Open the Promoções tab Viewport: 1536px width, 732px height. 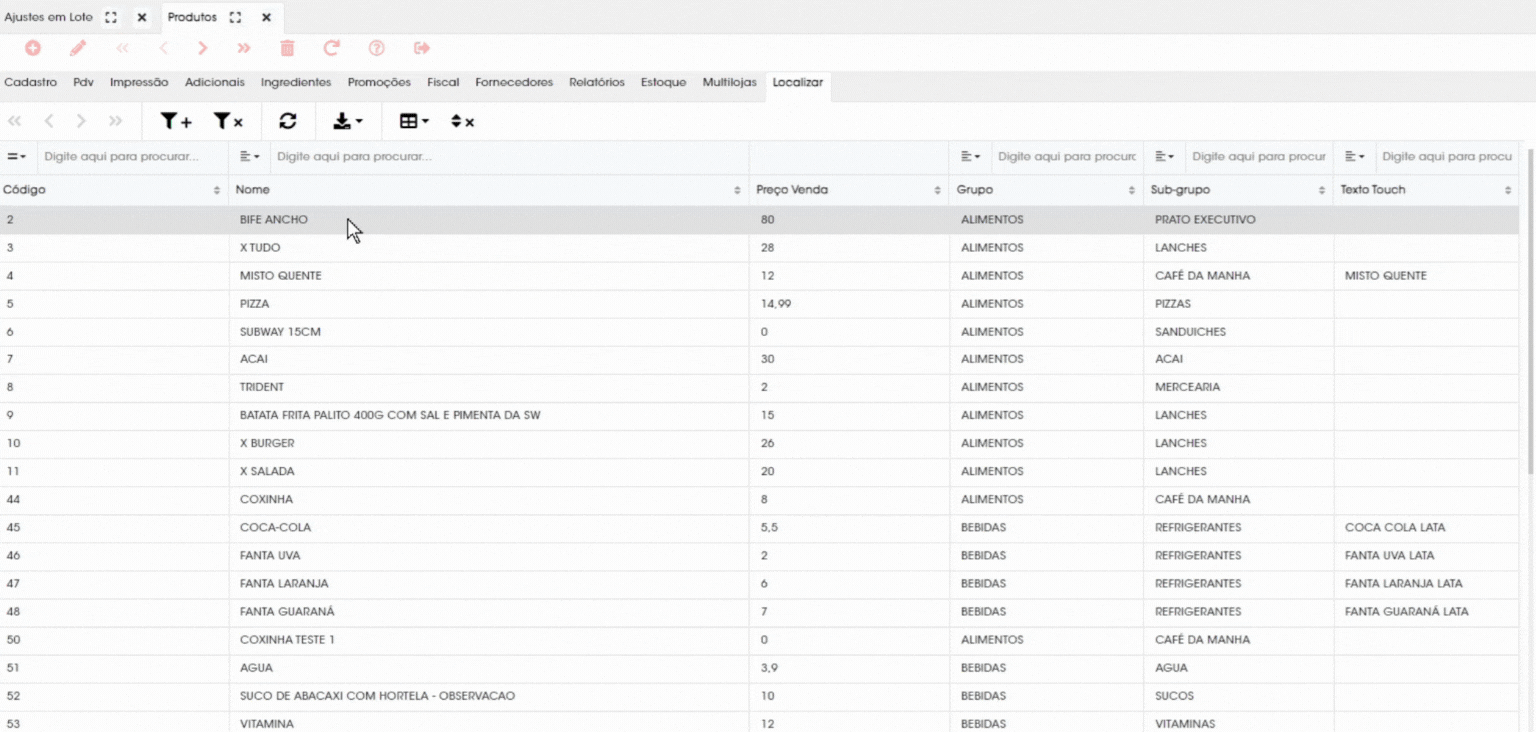click(379, 83)
